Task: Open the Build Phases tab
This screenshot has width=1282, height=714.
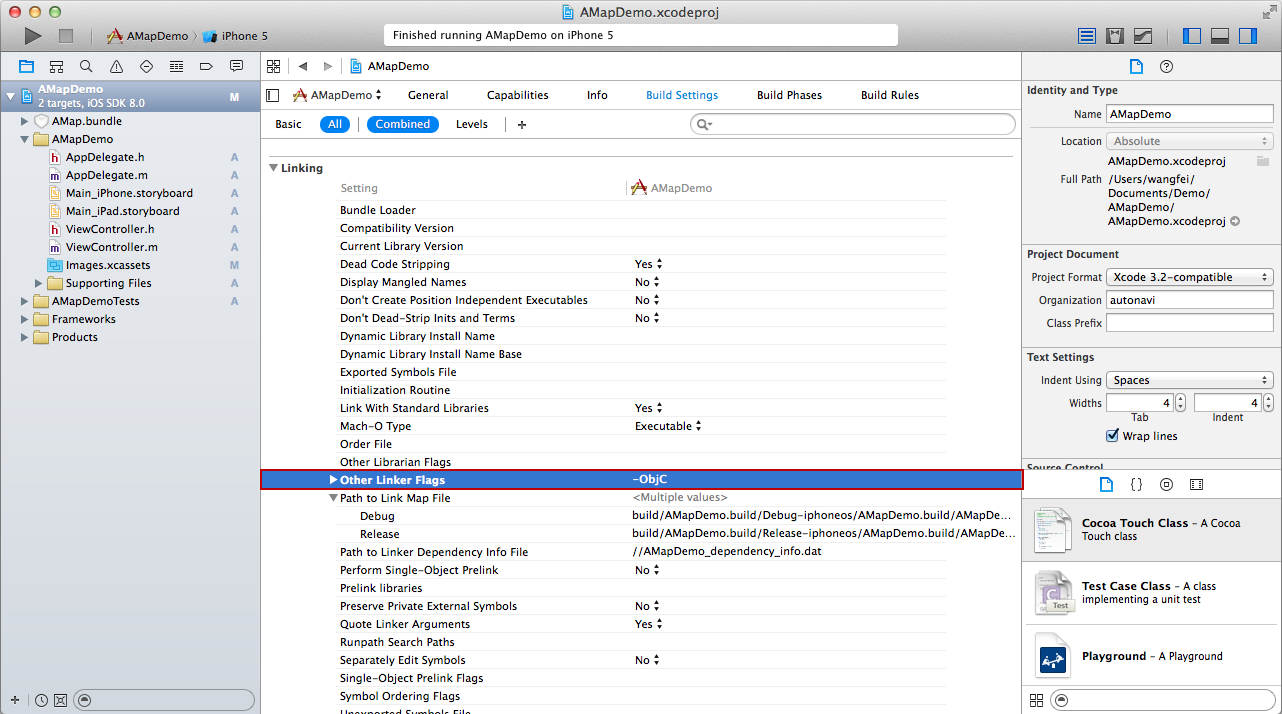Action: pyautogui.click(x=789, y=95)
